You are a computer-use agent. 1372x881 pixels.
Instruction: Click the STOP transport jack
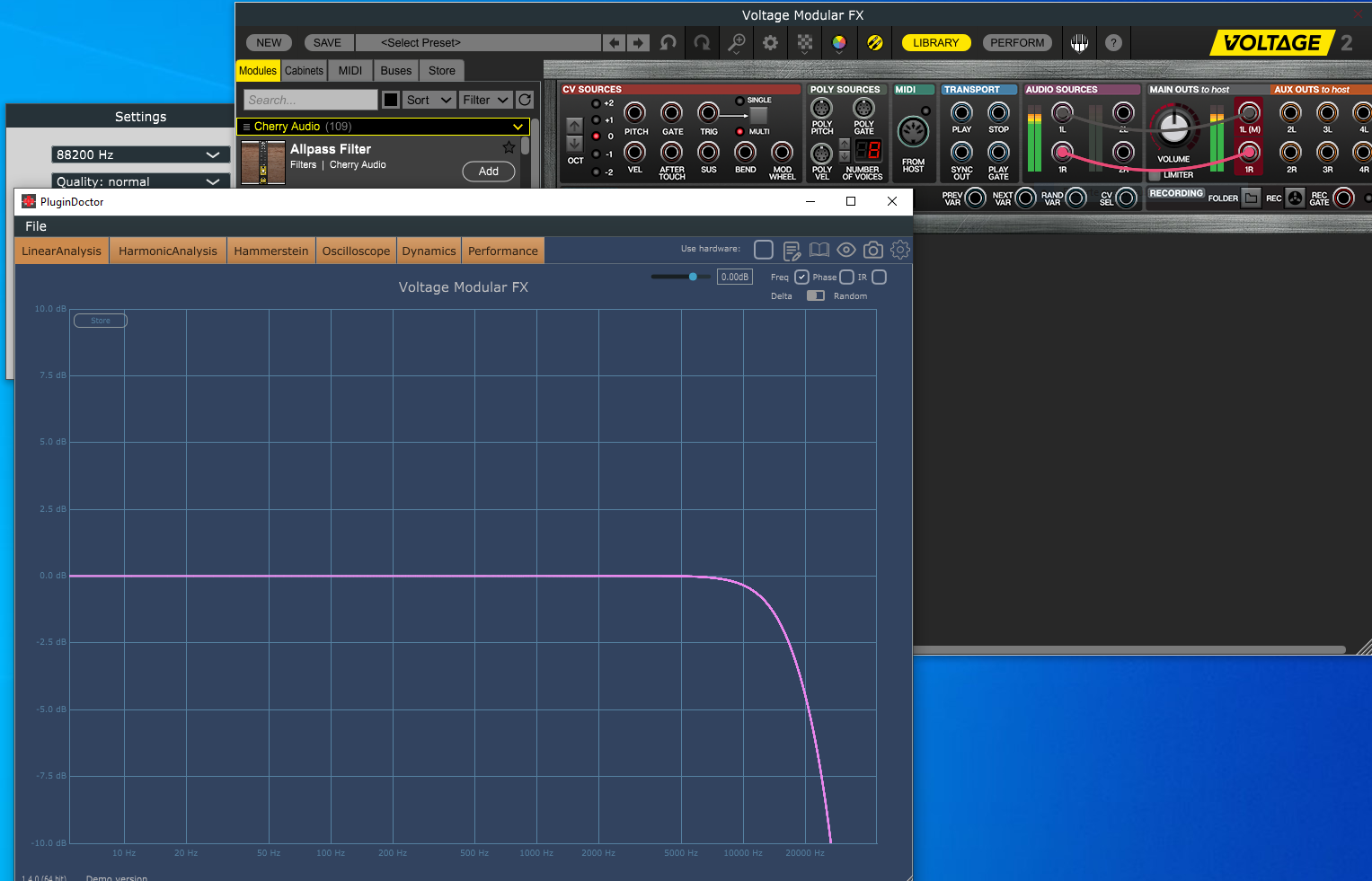[x=998, y=112]
